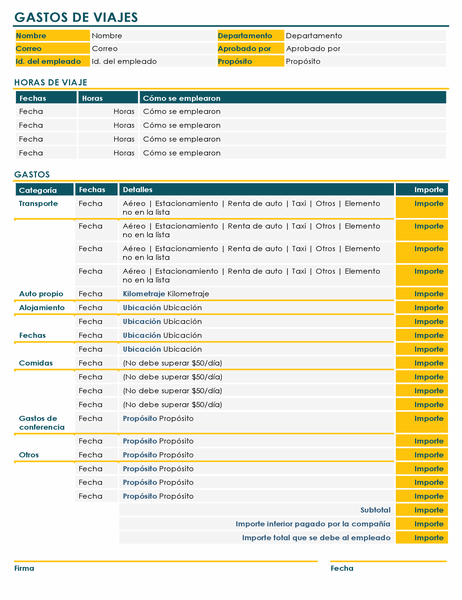Click the Importe cell beside Subtotal

[421, 510]
